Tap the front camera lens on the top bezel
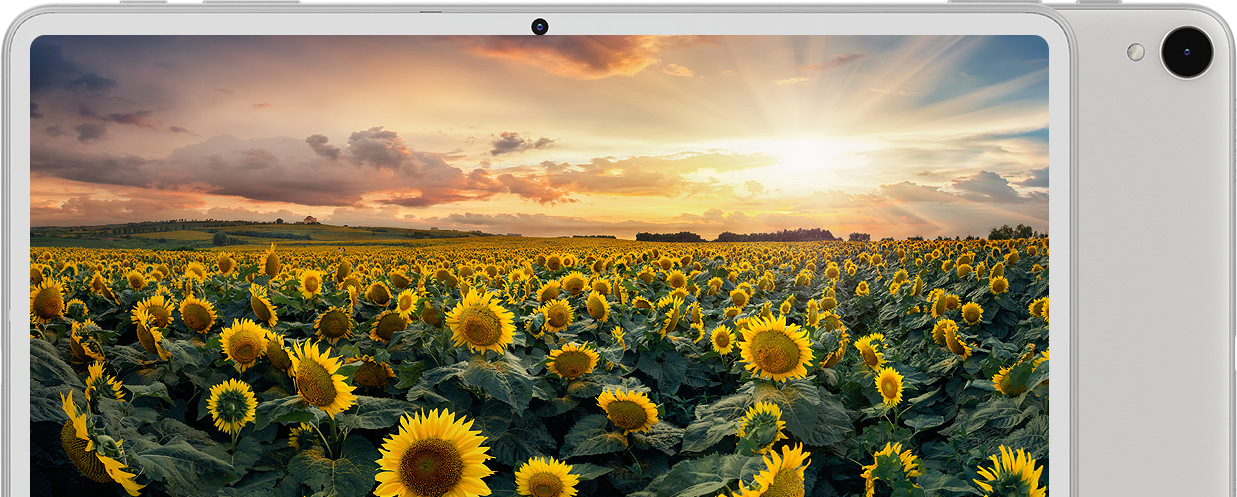Screen dimensions: 1237x497 [539, 26]
